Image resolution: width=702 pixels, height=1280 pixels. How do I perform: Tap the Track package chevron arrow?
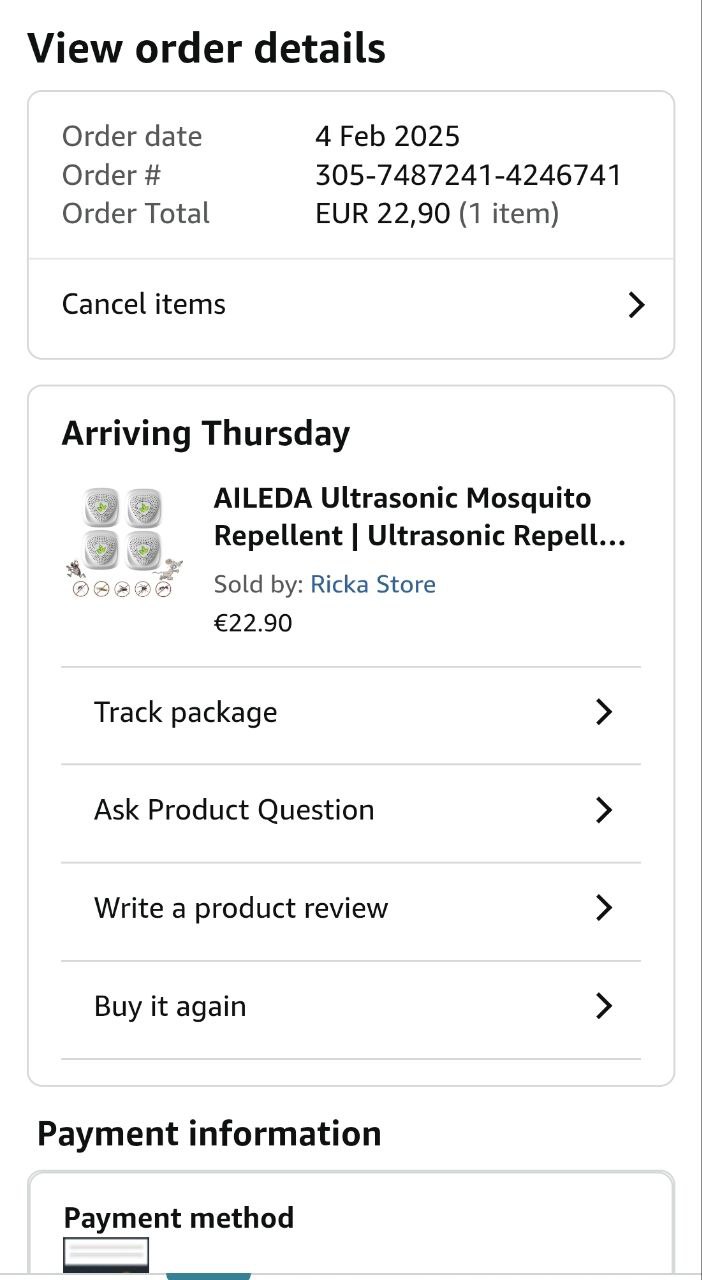point(603,712)
